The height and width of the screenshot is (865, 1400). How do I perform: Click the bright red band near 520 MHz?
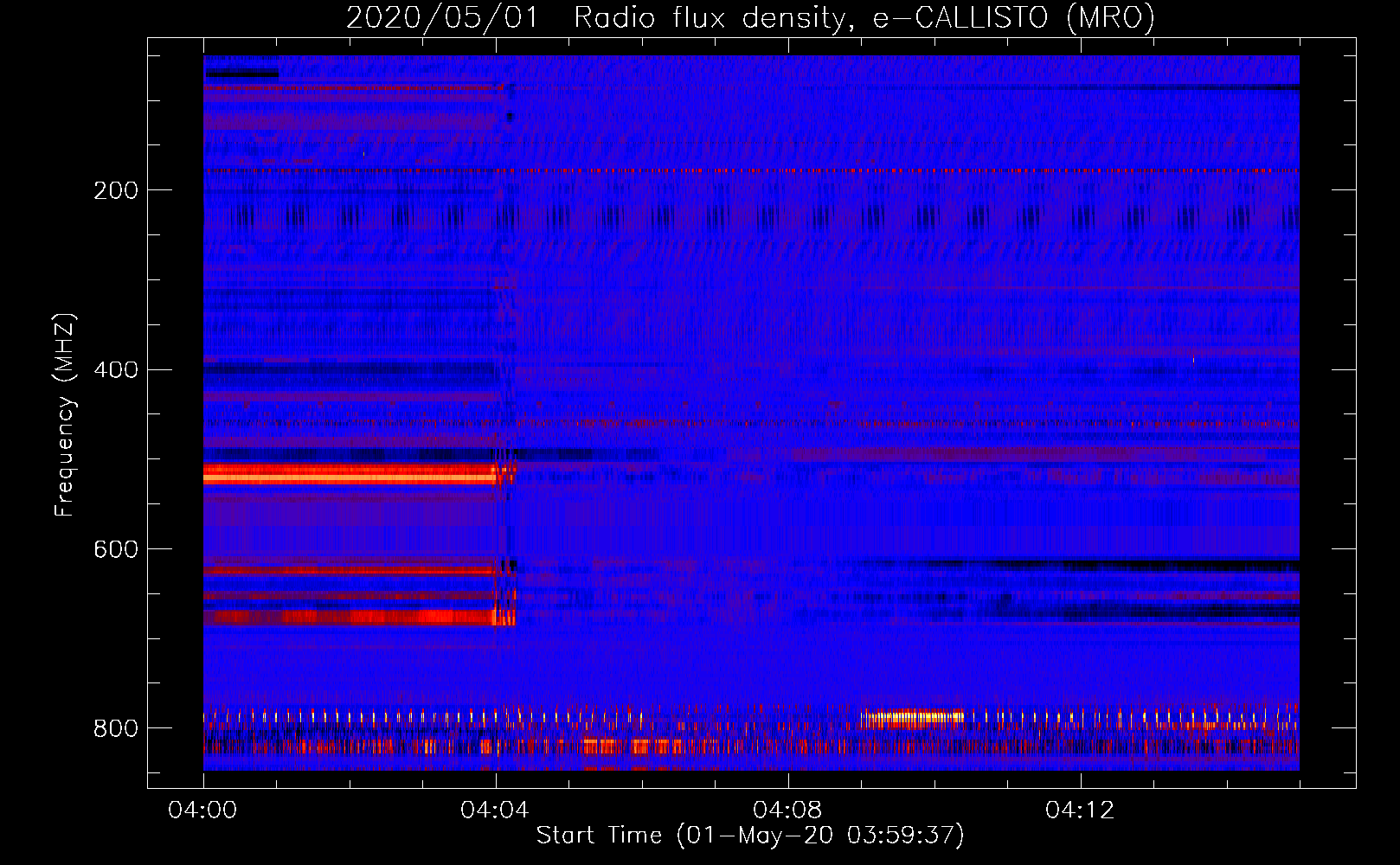point(350,473)
